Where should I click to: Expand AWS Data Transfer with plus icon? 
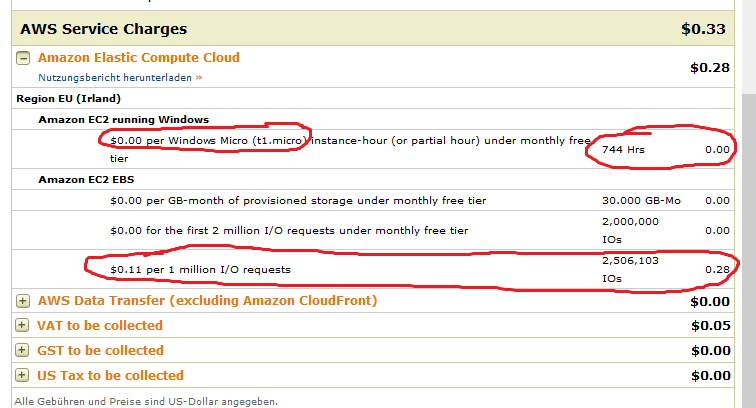[x=22, y=301]
